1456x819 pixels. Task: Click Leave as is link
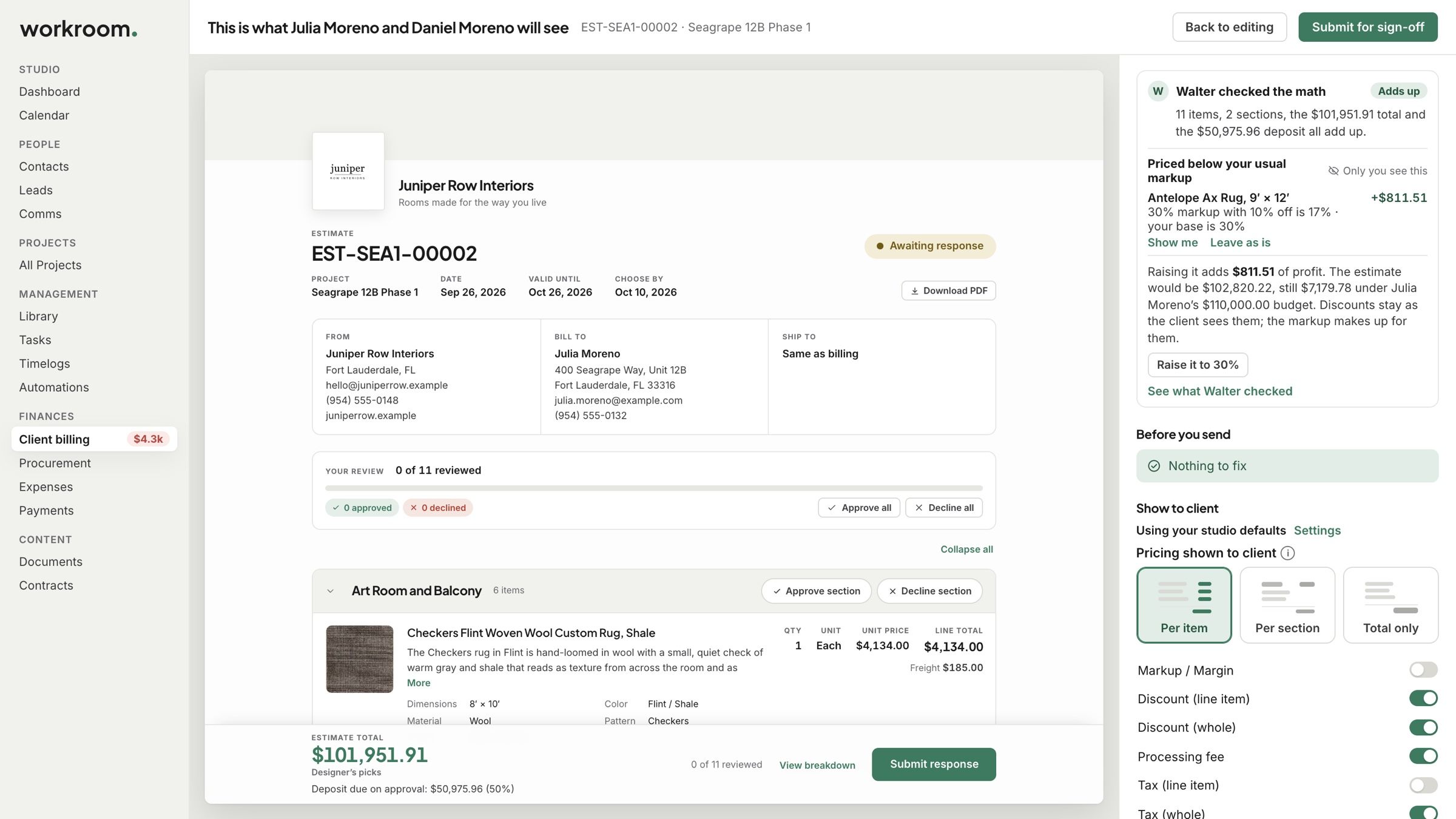coord(1239,242)
